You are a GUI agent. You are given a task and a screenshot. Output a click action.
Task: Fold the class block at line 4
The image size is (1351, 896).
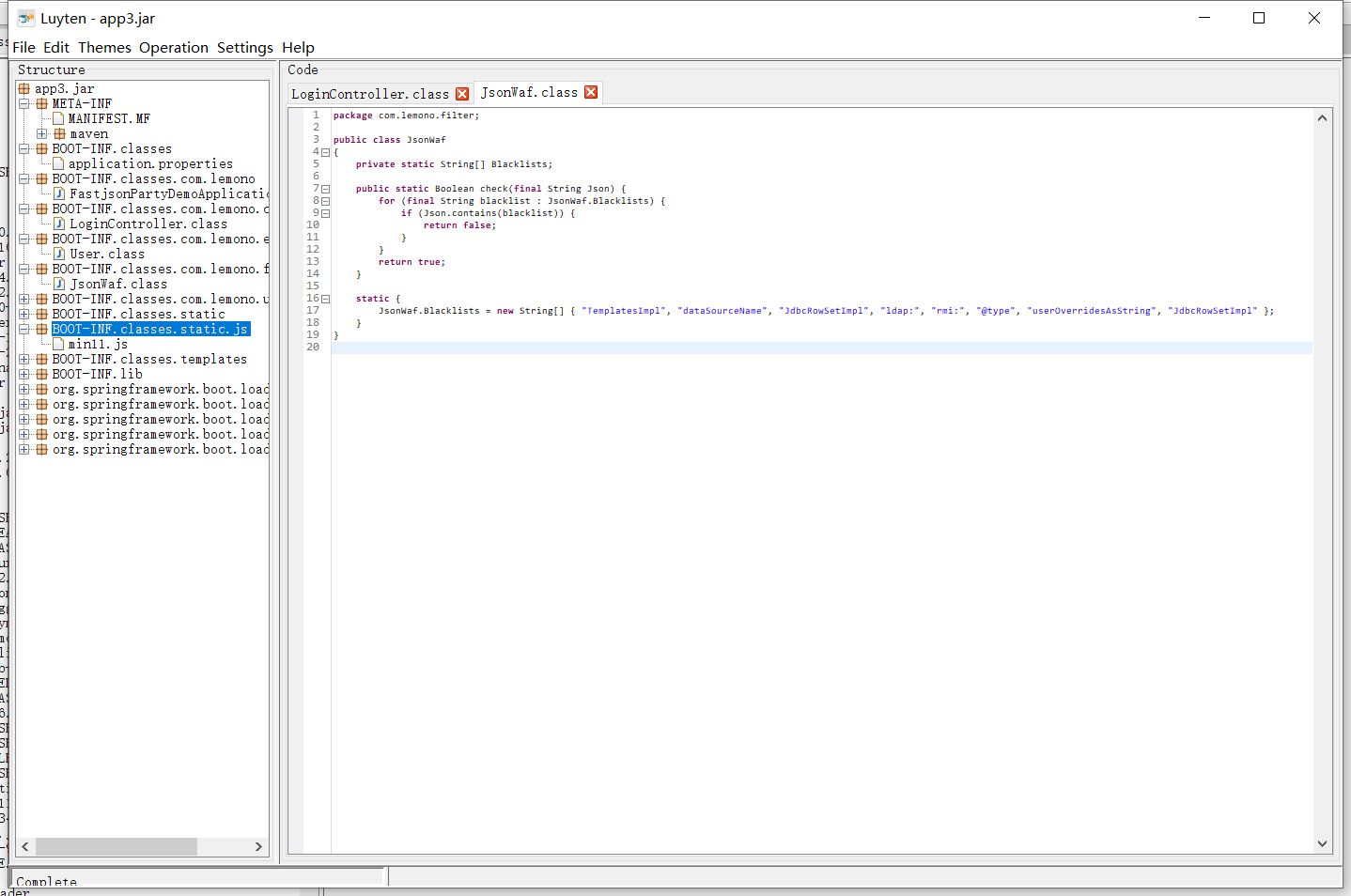click(326, 152)
